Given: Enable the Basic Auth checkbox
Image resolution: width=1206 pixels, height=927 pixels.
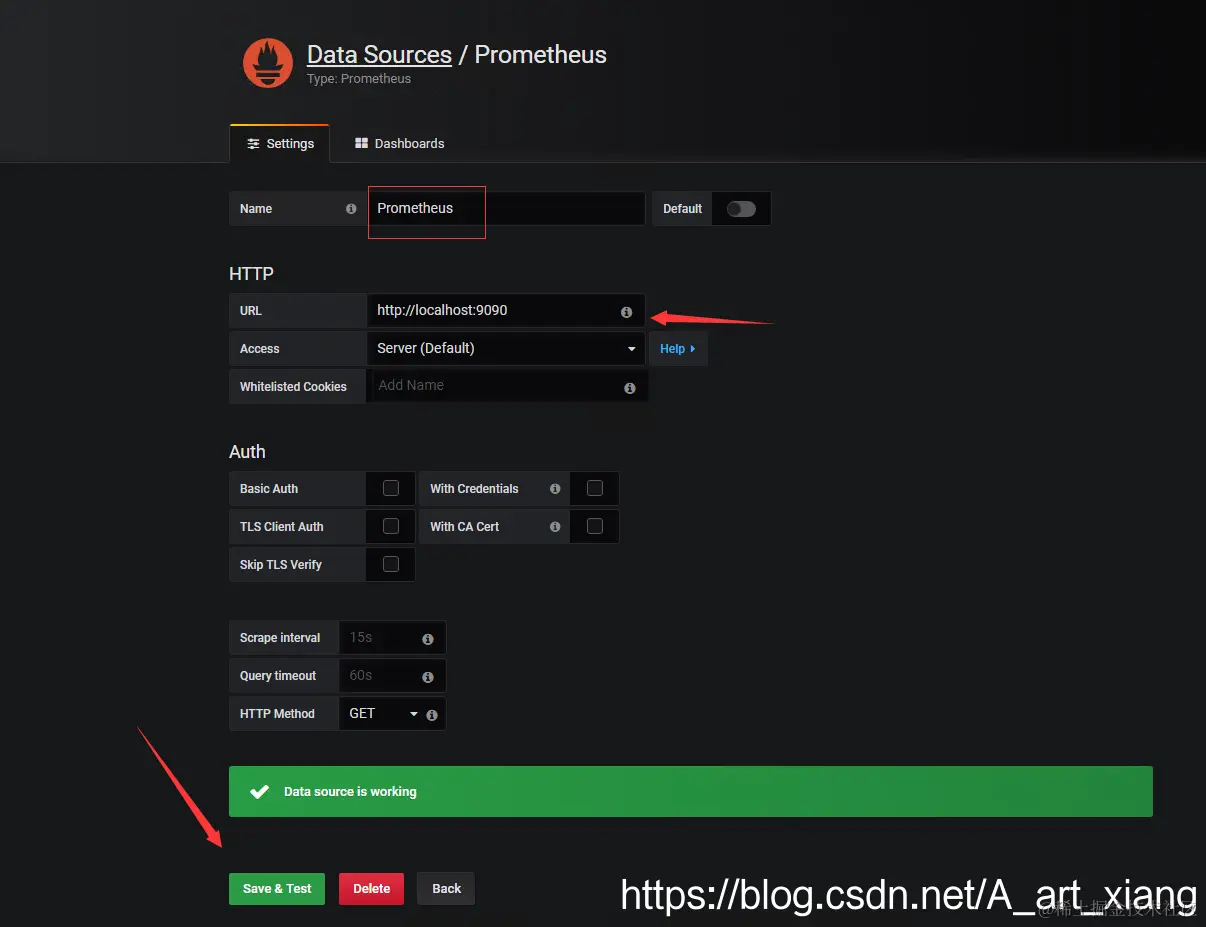Looking at the screenshot, I should [x=391, y=488].
